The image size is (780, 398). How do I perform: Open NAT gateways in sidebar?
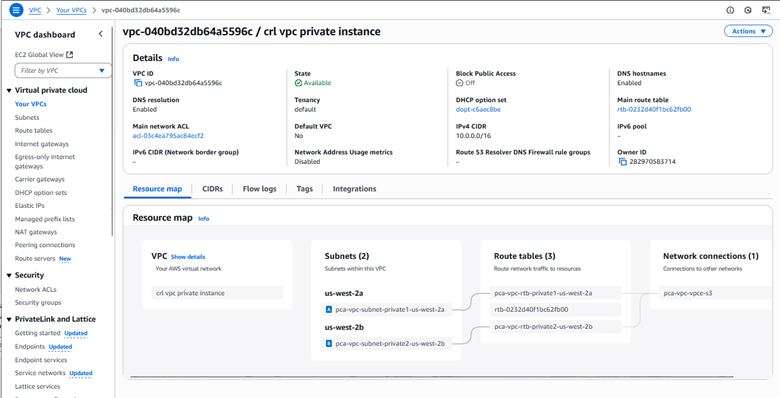(x=36, y=232)
